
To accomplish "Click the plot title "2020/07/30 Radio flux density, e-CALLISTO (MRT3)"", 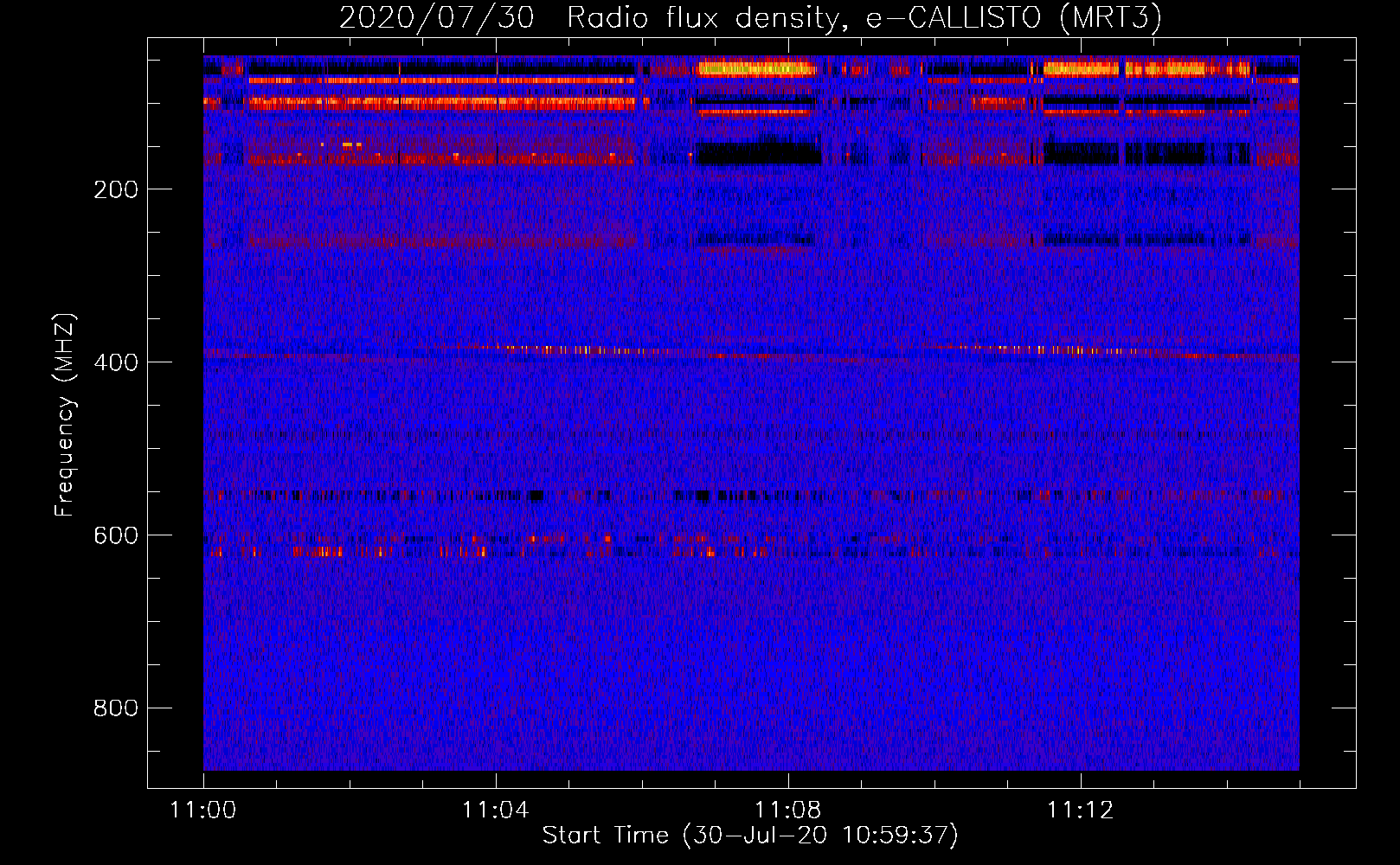I will point(750,17).
